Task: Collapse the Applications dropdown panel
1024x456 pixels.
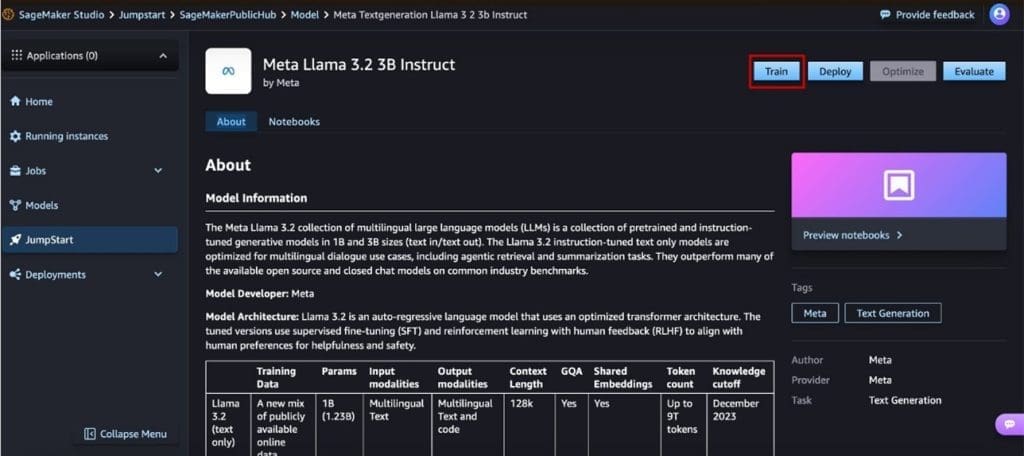Action: pos(163,56)
